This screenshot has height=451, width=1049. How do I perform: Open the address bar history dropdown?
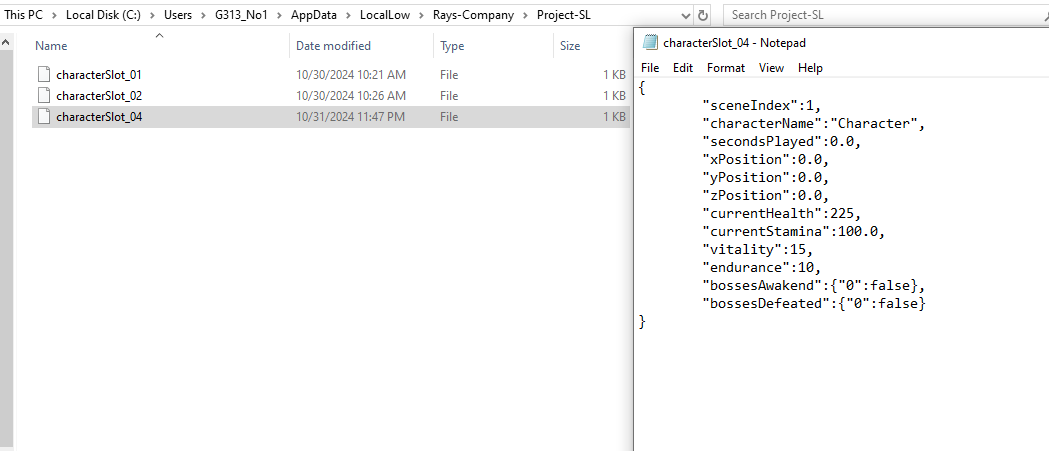click(x=686, y=15)
